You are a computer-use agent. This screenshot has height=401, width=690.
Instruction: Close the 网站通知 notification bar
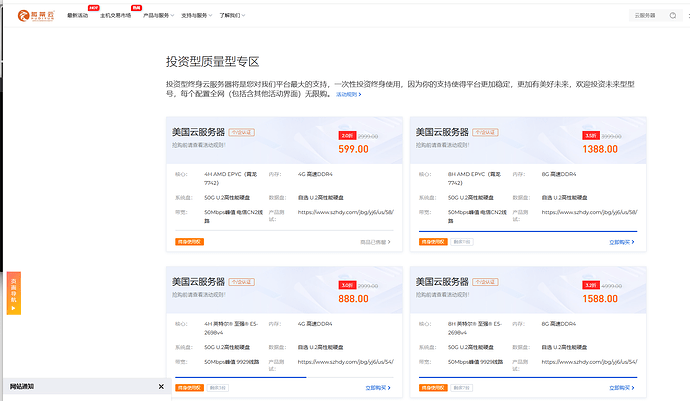click(x=161, y=386)
